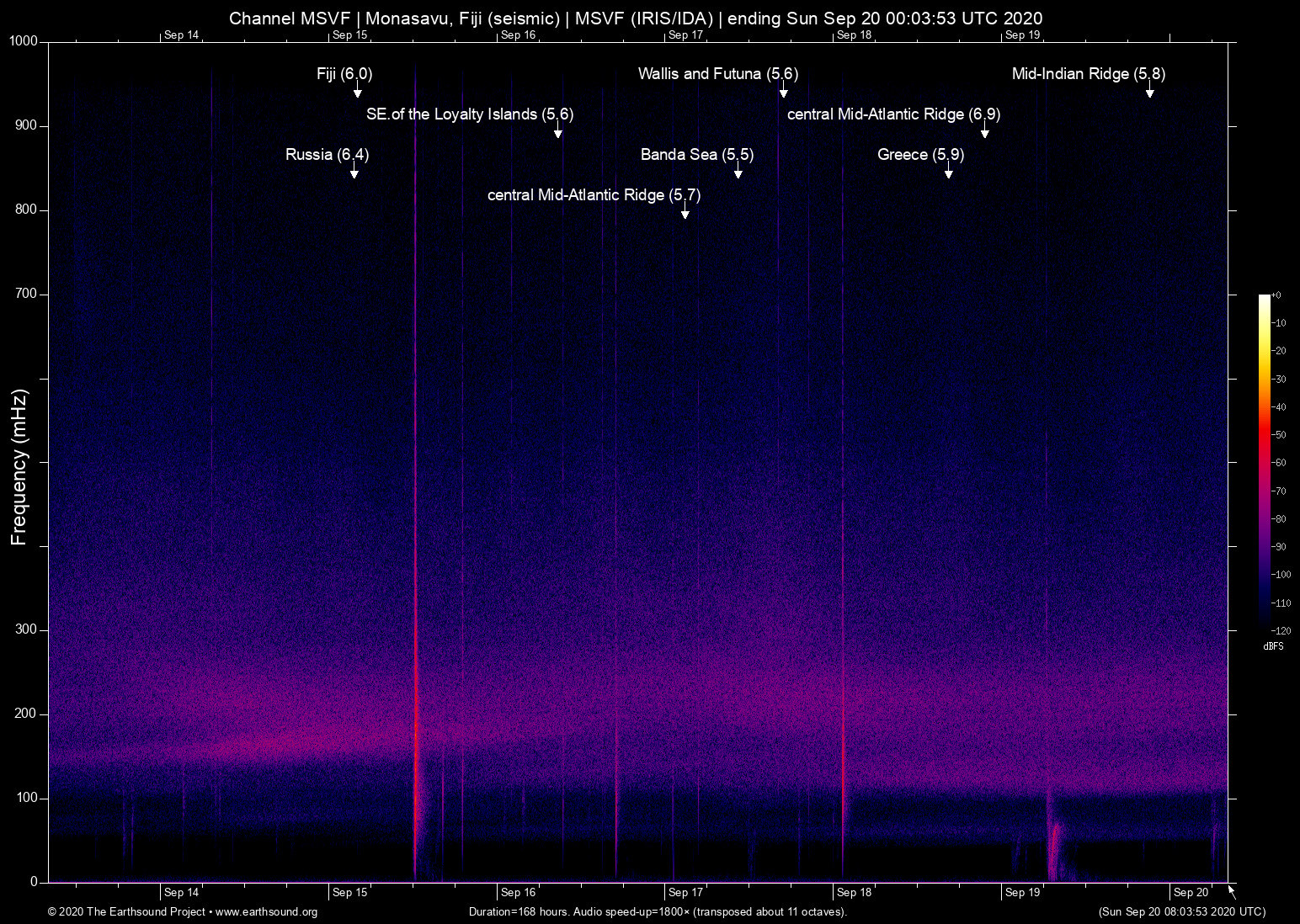Select the Sep 17 bottom axis date label
1300x924 pixels.
click(x=685, y=892)
